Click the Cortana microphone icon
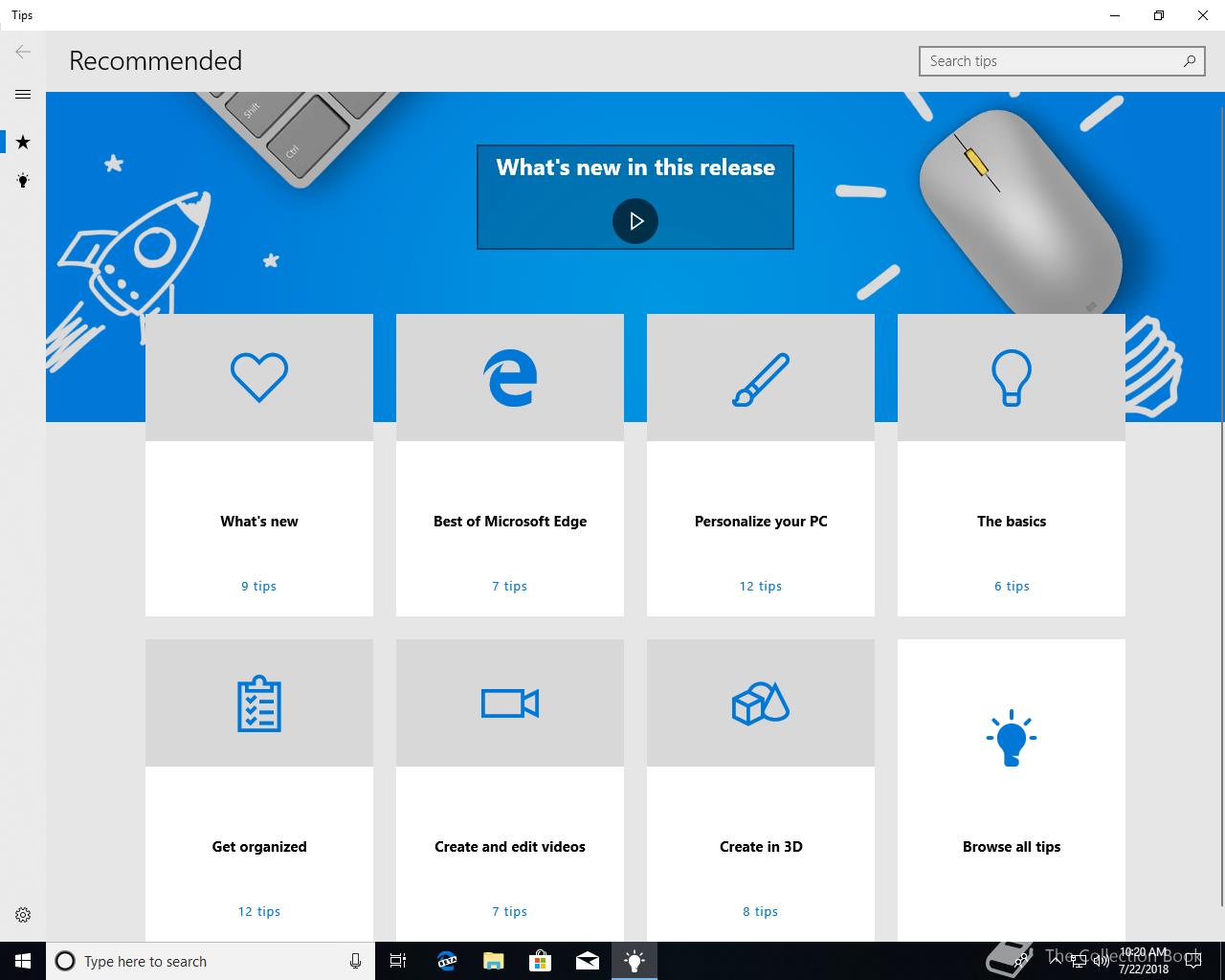The height and width of the screenshot is (980, 1225). pyautogui.click(x=355, y=961)
